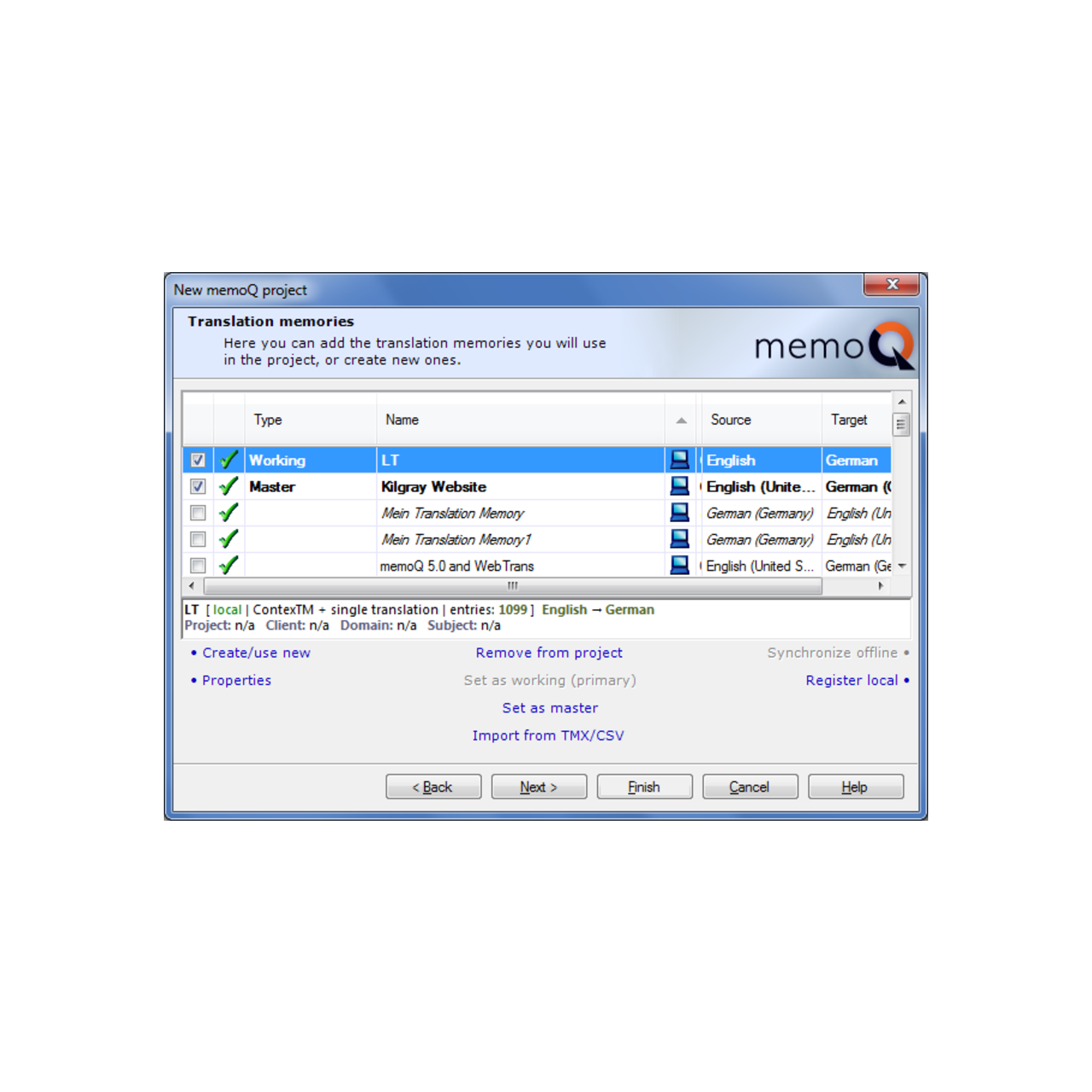The height and width of the screenshot is (1092, 1092).
Task: Open Properties for the selected memory
Action: [236, 680]
